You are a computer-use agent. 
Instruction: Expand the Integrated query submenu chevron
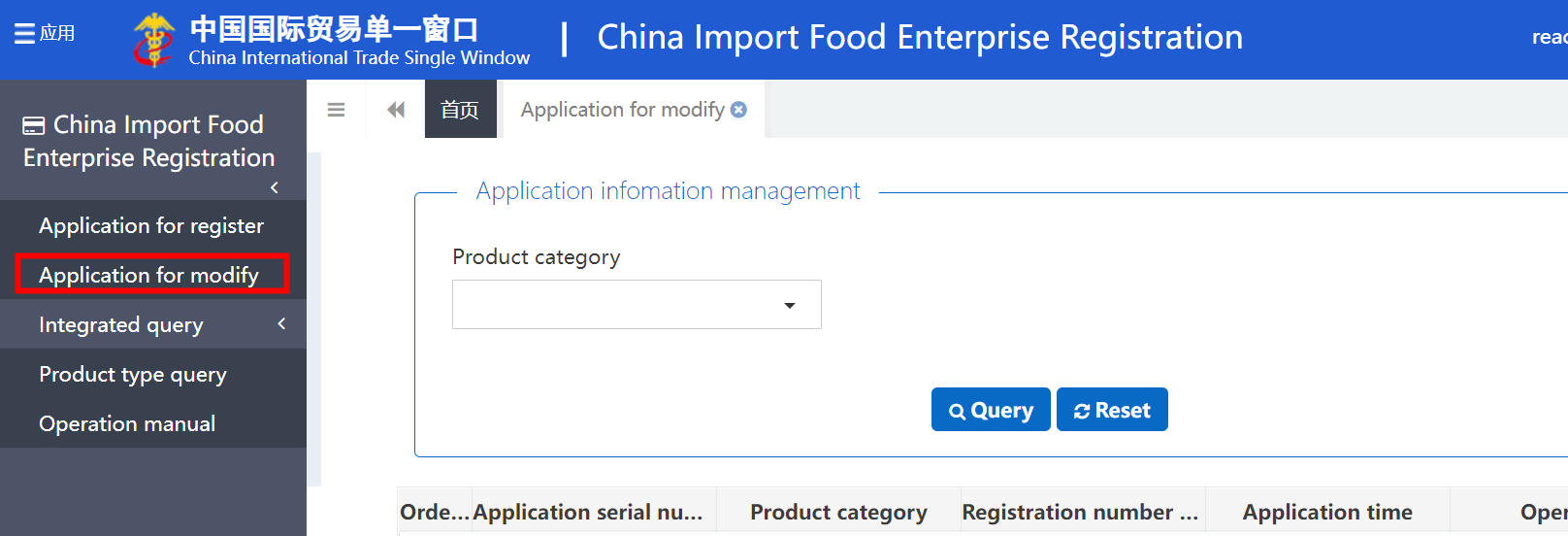pyautogui.click(x=281, y=323)
